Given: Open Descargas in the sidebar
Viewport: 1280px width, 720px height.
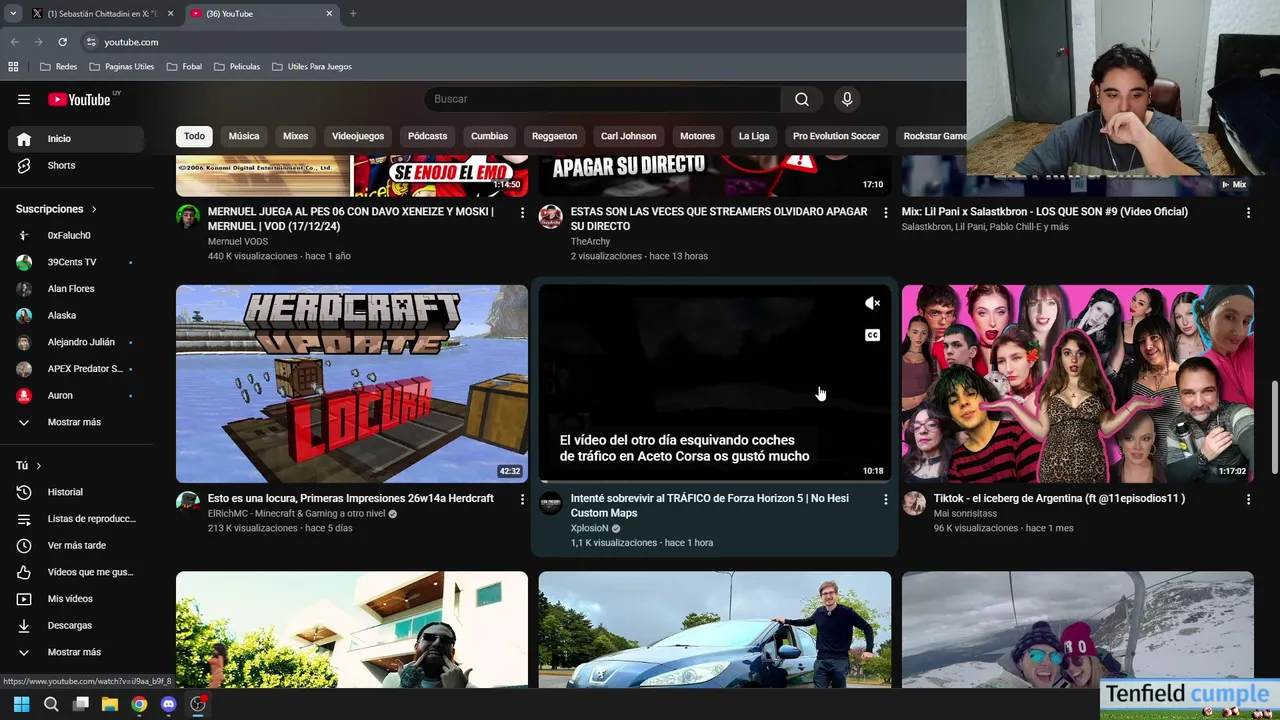Looking at the screenshot, I should pyautogui.click(x=76, y=625).
